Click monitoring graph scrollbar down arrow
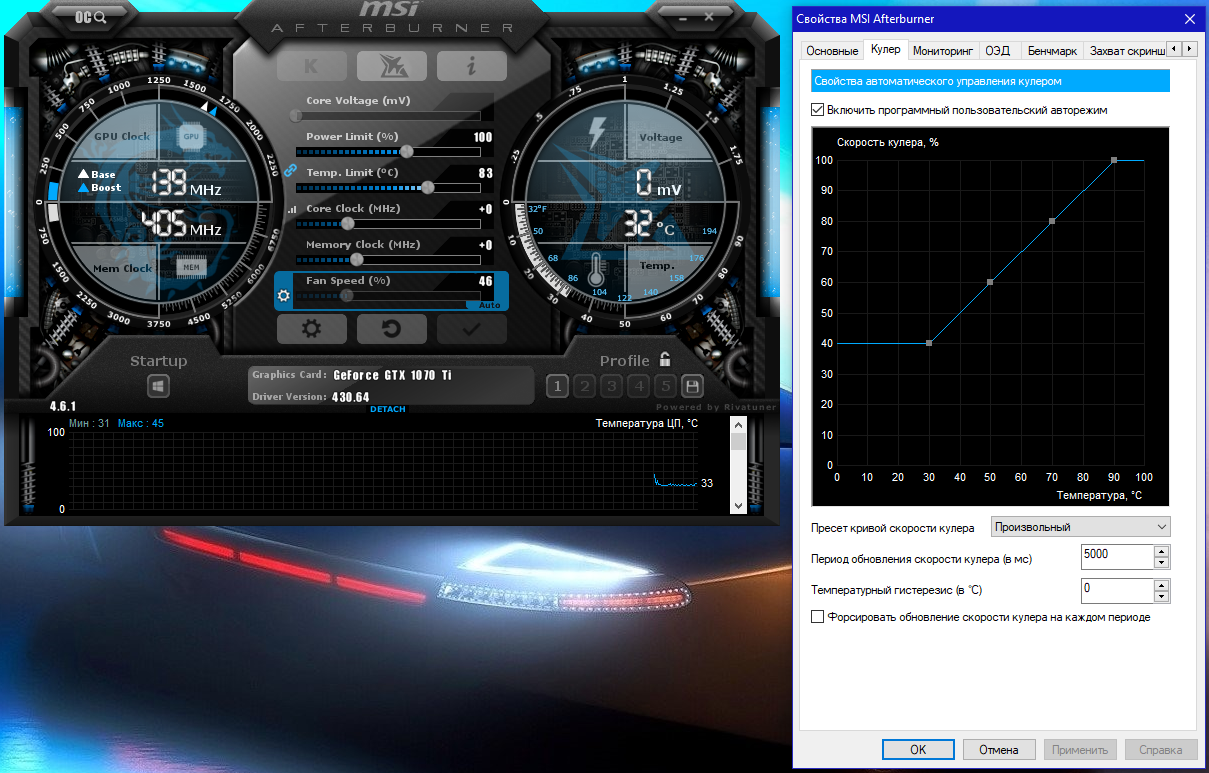Viewport: 1209px width, 773px height. tap(739, 506)
